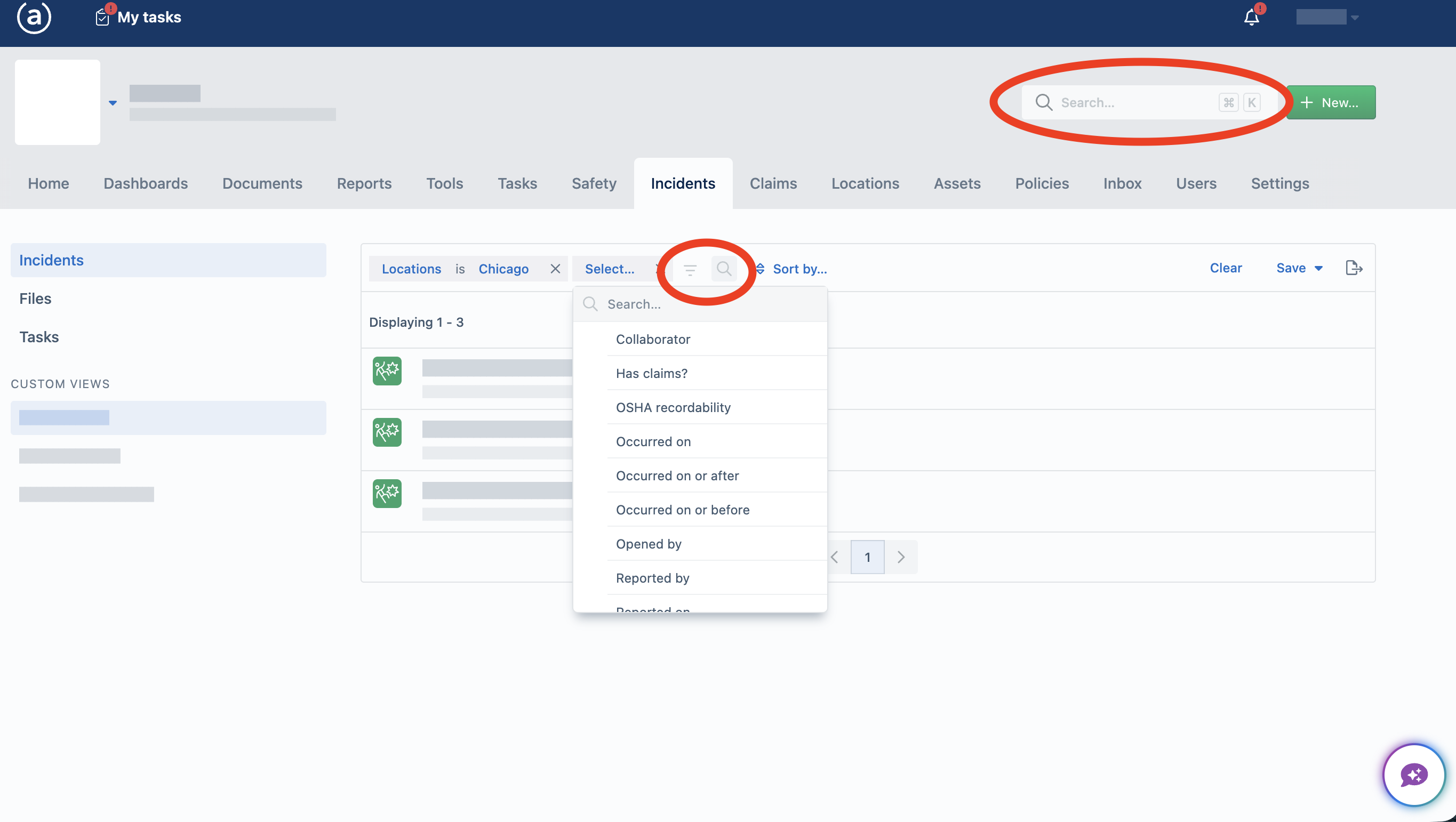
Task: Click the magnifier icon next to filters
Action: tap(724, 269)
